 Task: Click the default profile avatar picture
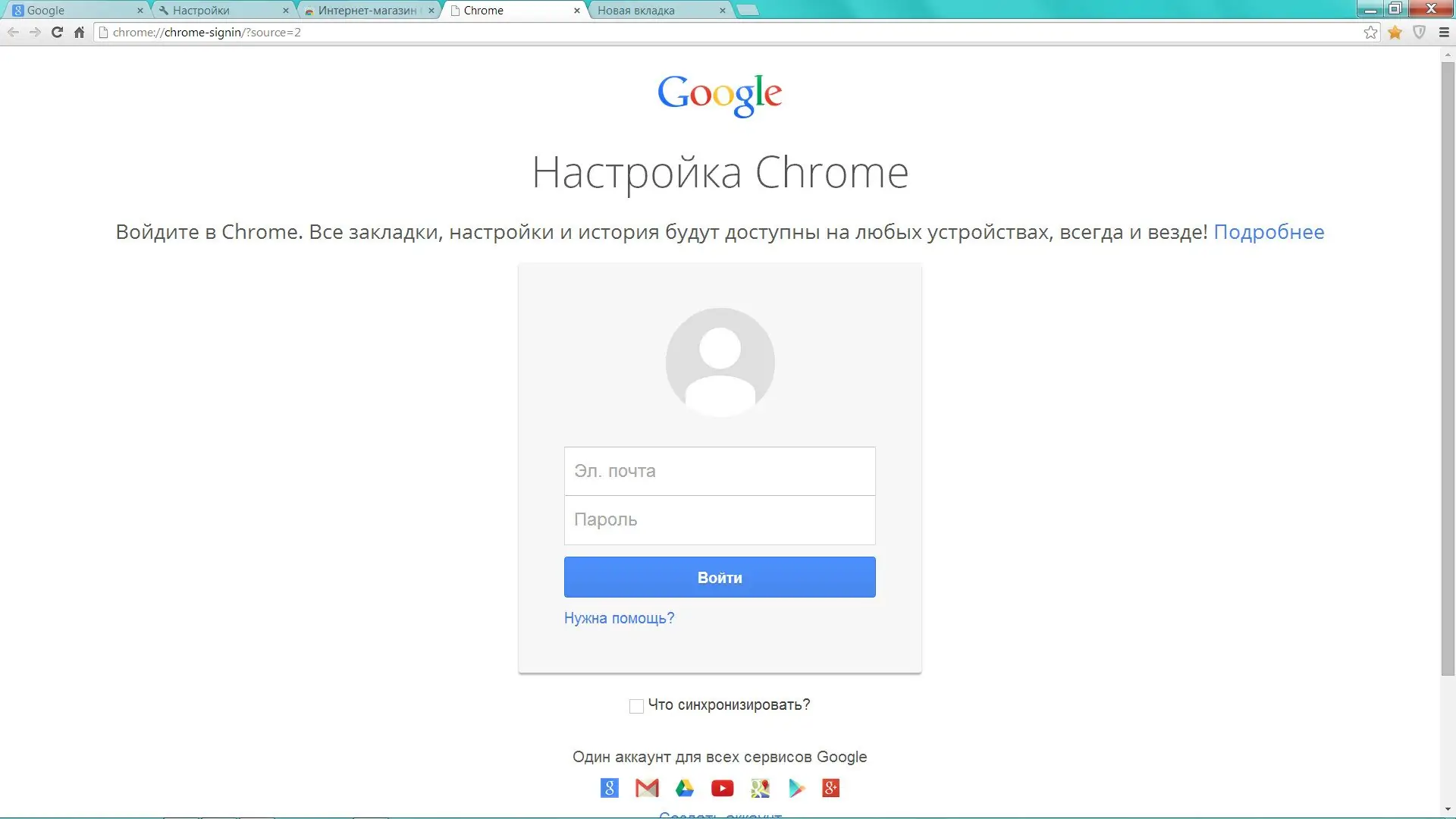pos(720,362)
